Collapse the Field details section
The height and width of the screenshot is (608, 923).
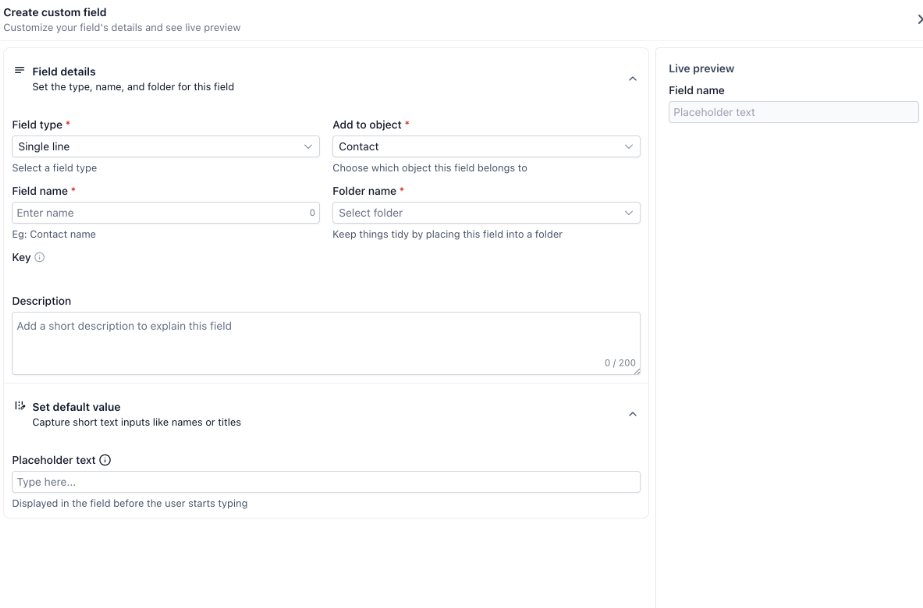pos(632,79)
